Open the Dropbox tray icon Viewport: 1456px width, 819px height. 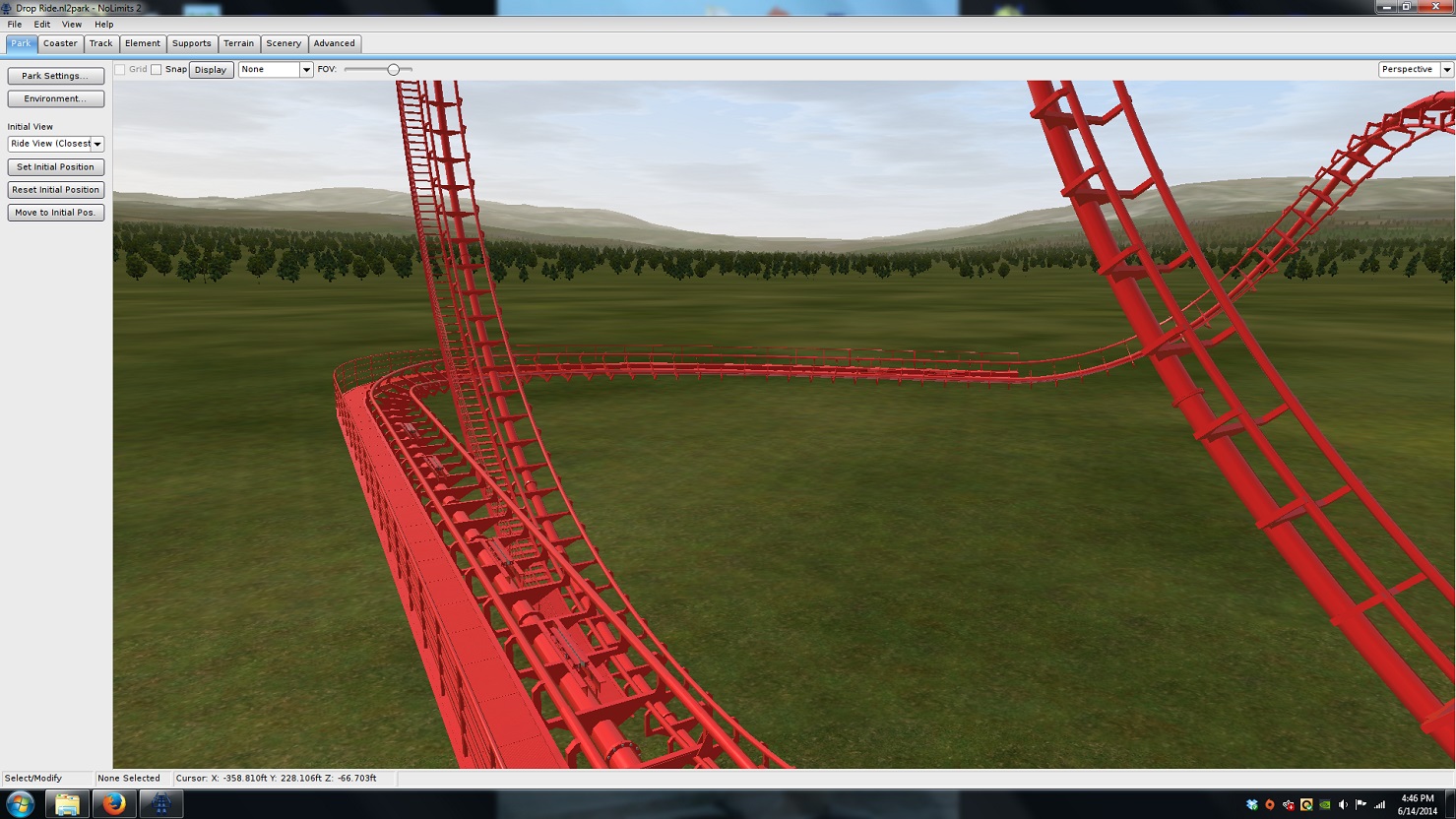click(1251, 804)
